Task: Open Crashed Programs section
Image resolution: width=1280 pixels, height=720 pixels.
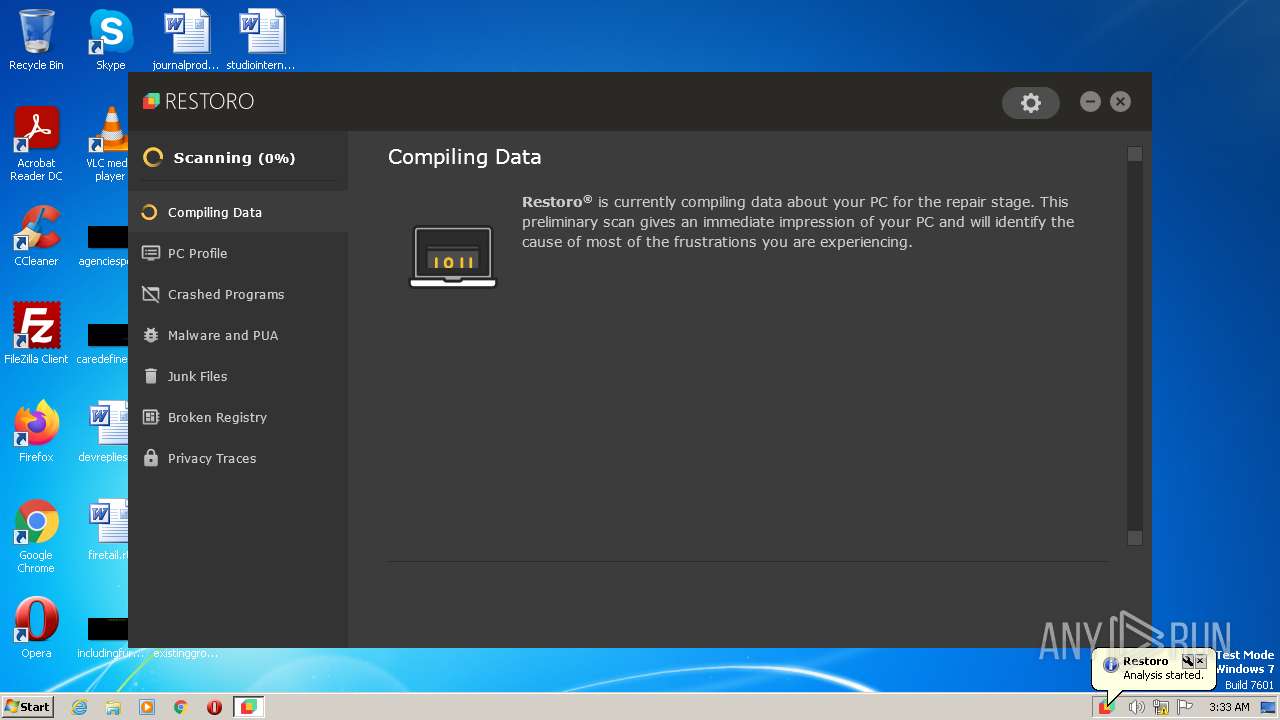Action: pyautogui.click(x=238, y=294)
